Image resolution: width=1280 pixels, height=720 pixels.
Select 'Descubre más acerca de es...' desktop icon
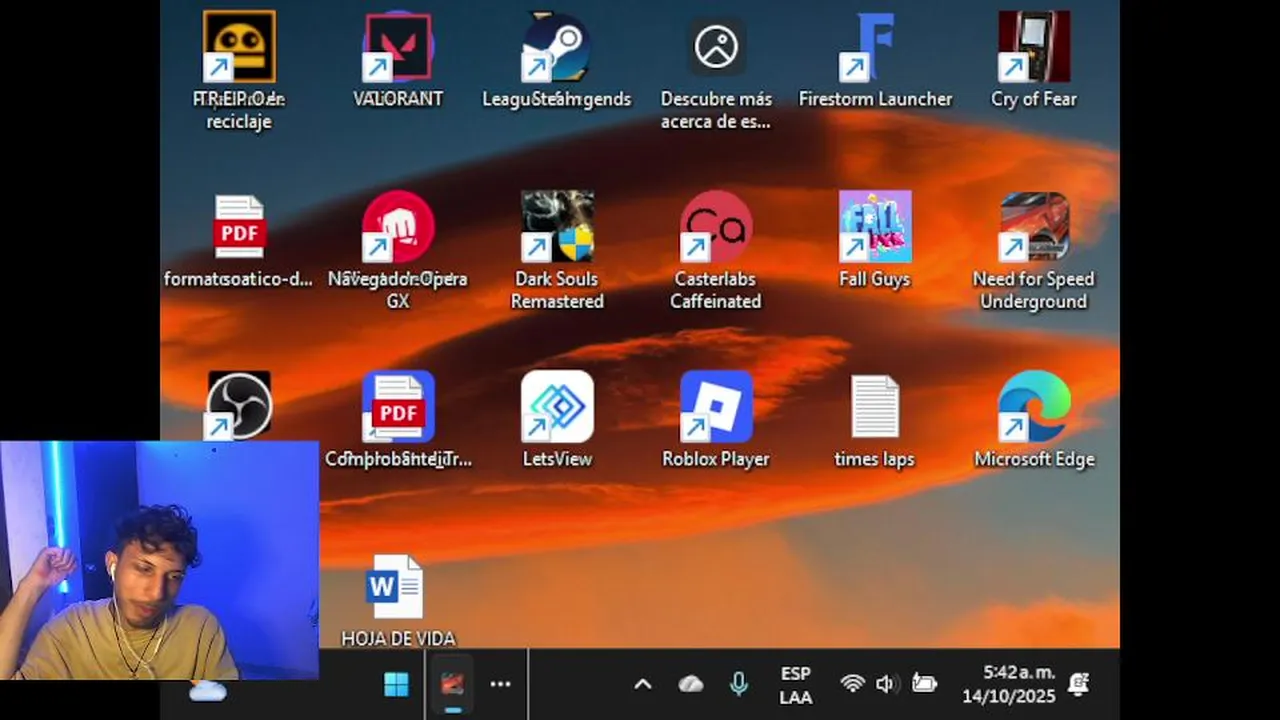pos(716,47)
